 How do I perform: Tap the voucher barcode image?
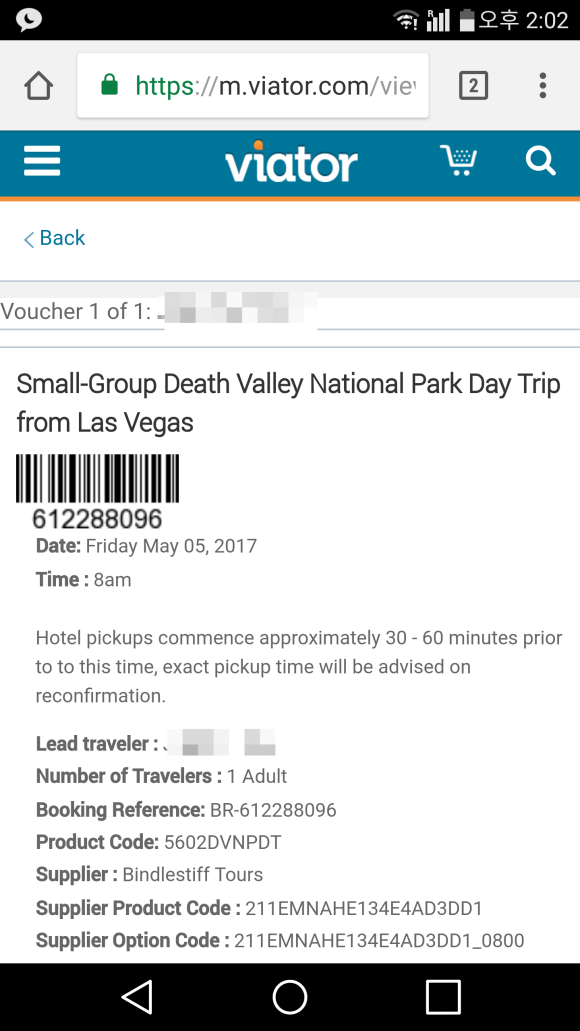pos(97,479)
